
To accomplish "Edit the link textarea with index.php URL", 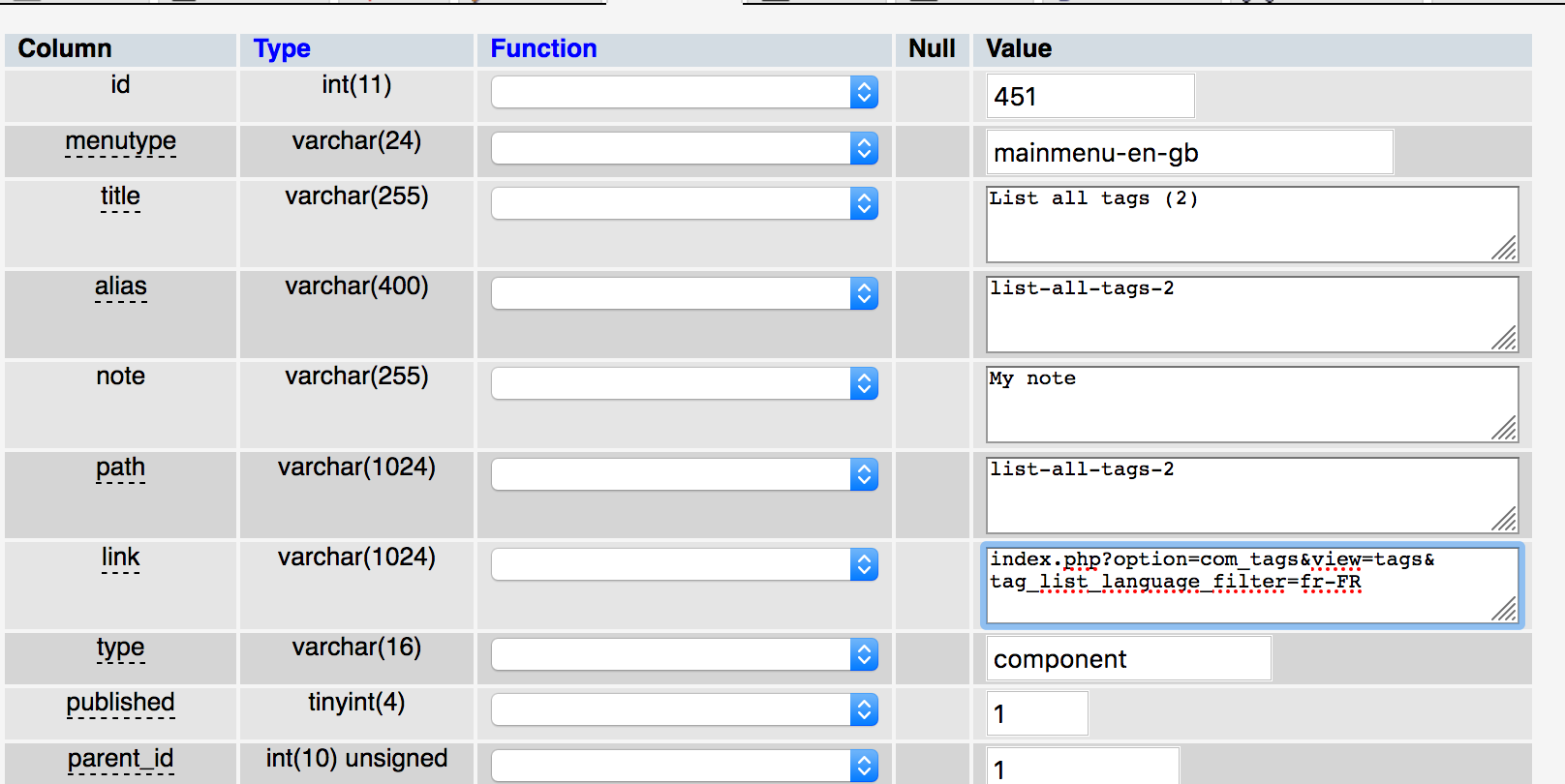I will tap(1252, 586).
